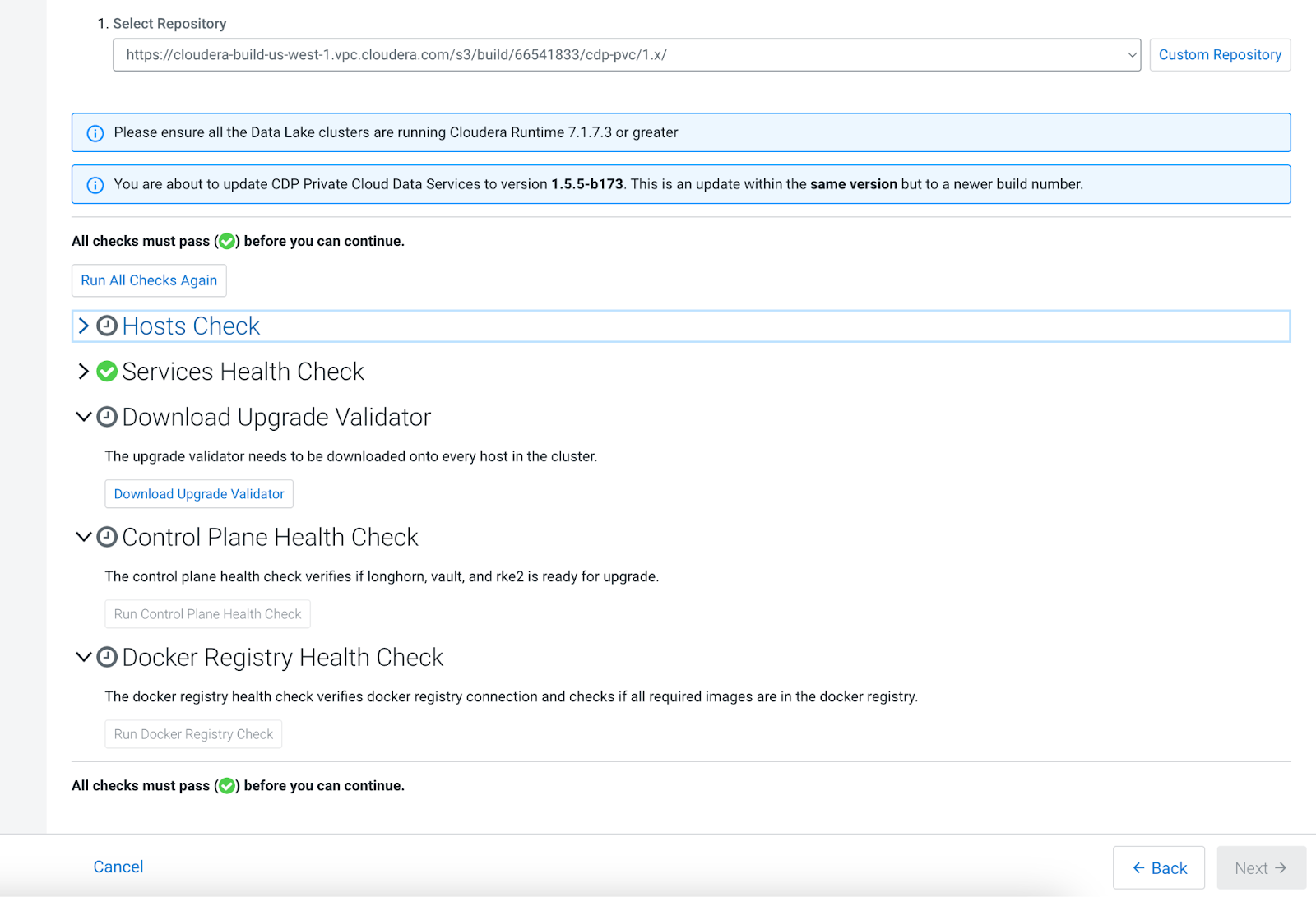
Task: Click pending clock icon beside Download Upgrade Validator
Action: (107, 417)
